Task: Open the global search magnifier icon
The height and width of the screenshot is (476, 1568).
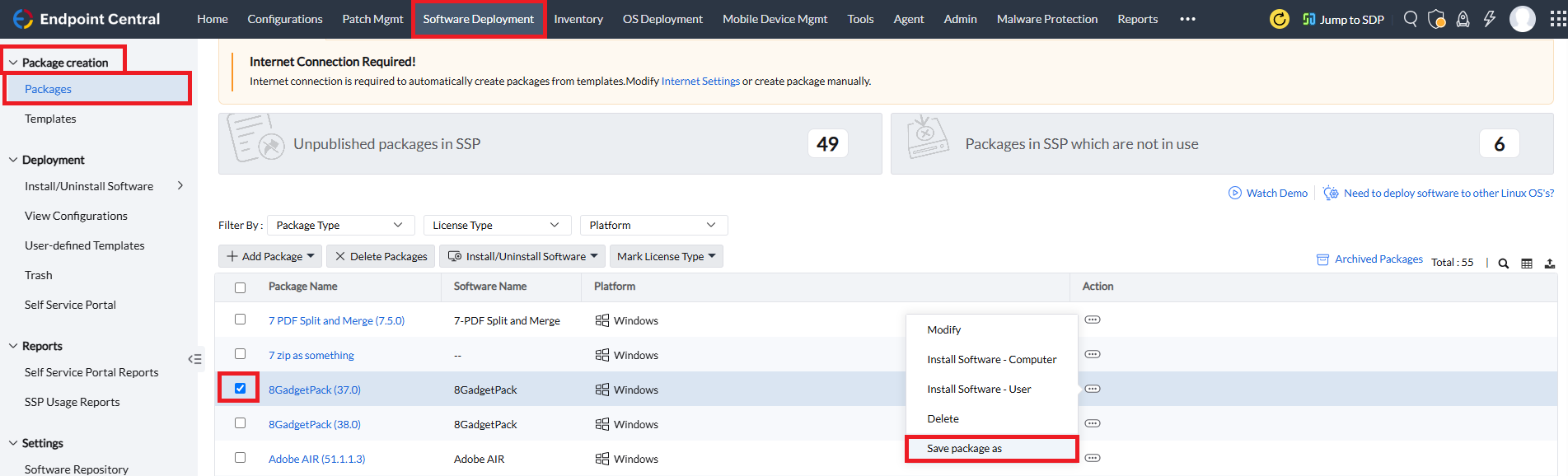Action: click(x=1411, y=19)
